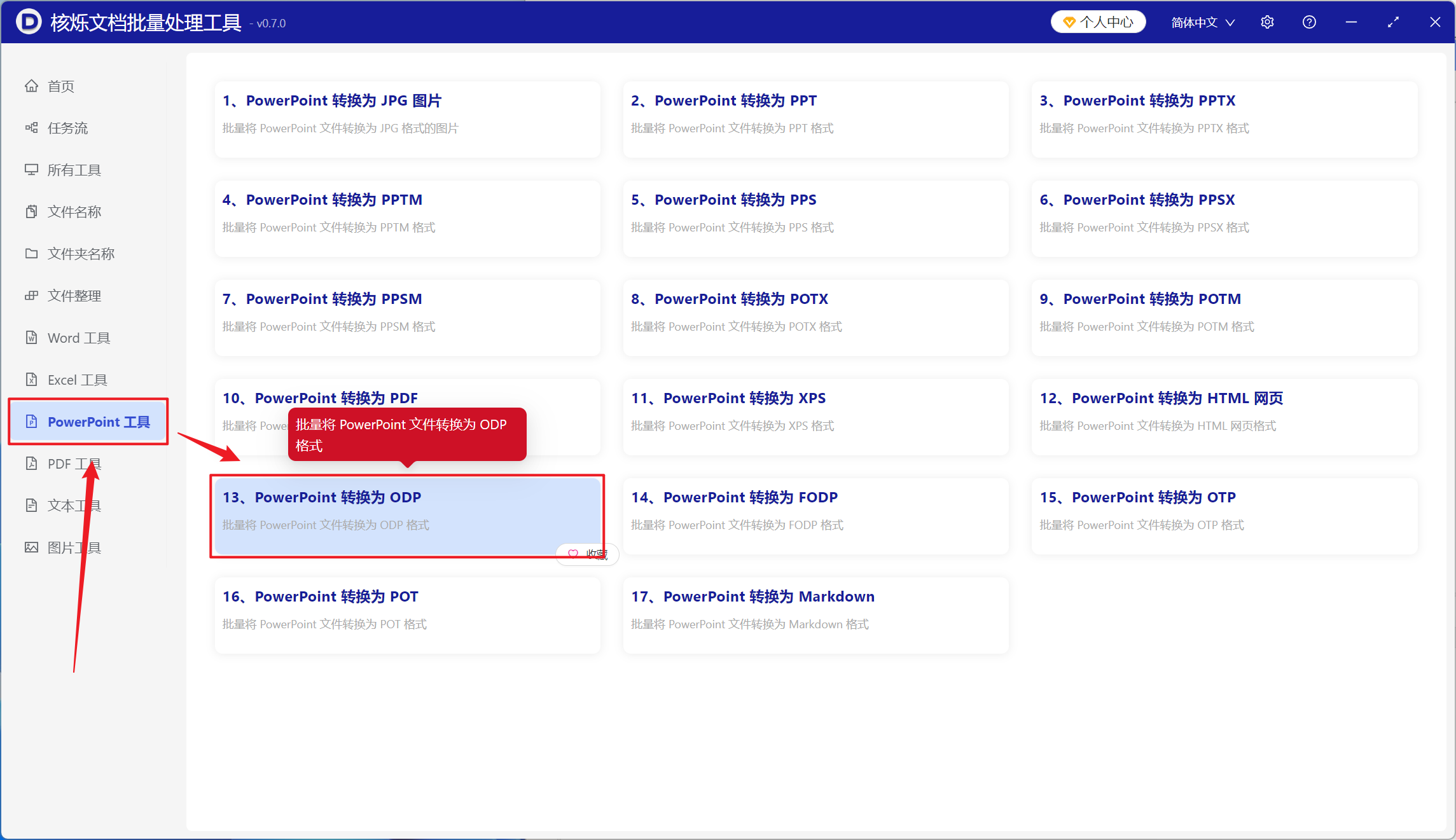This screenshot has height=840, width=1456.
Task: Click the file icon beside 文件名称
Action: pos(31,212)
